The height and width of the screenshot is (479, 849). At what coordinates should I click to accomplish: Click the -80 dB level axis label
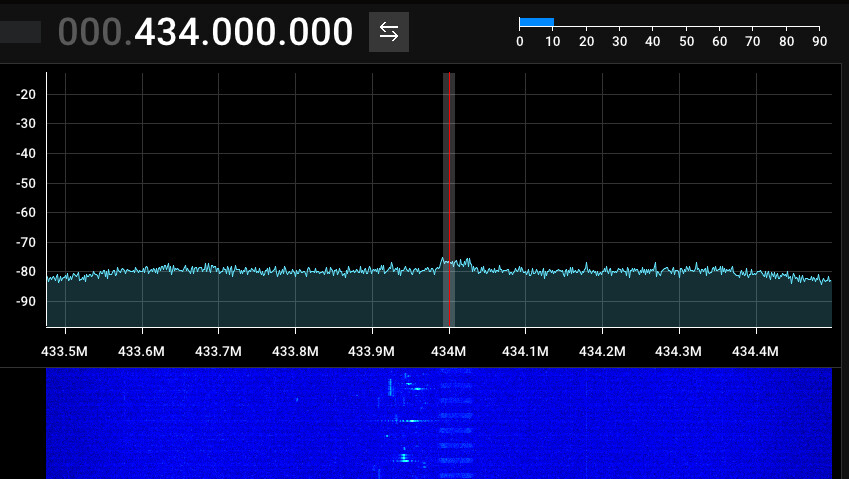(25, 272)
